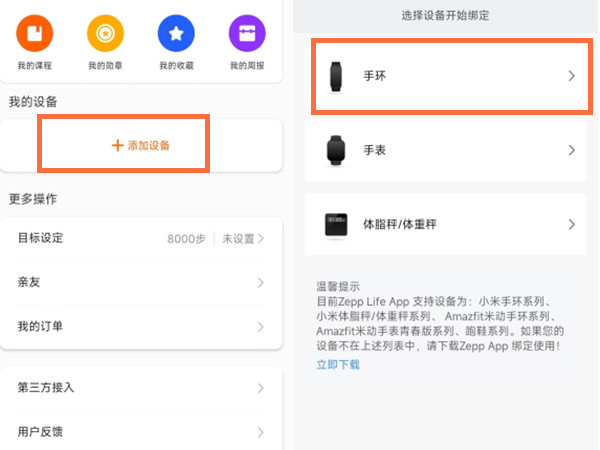
Task: Tap the 未设置 weight goal label
Action: (238, 239)
